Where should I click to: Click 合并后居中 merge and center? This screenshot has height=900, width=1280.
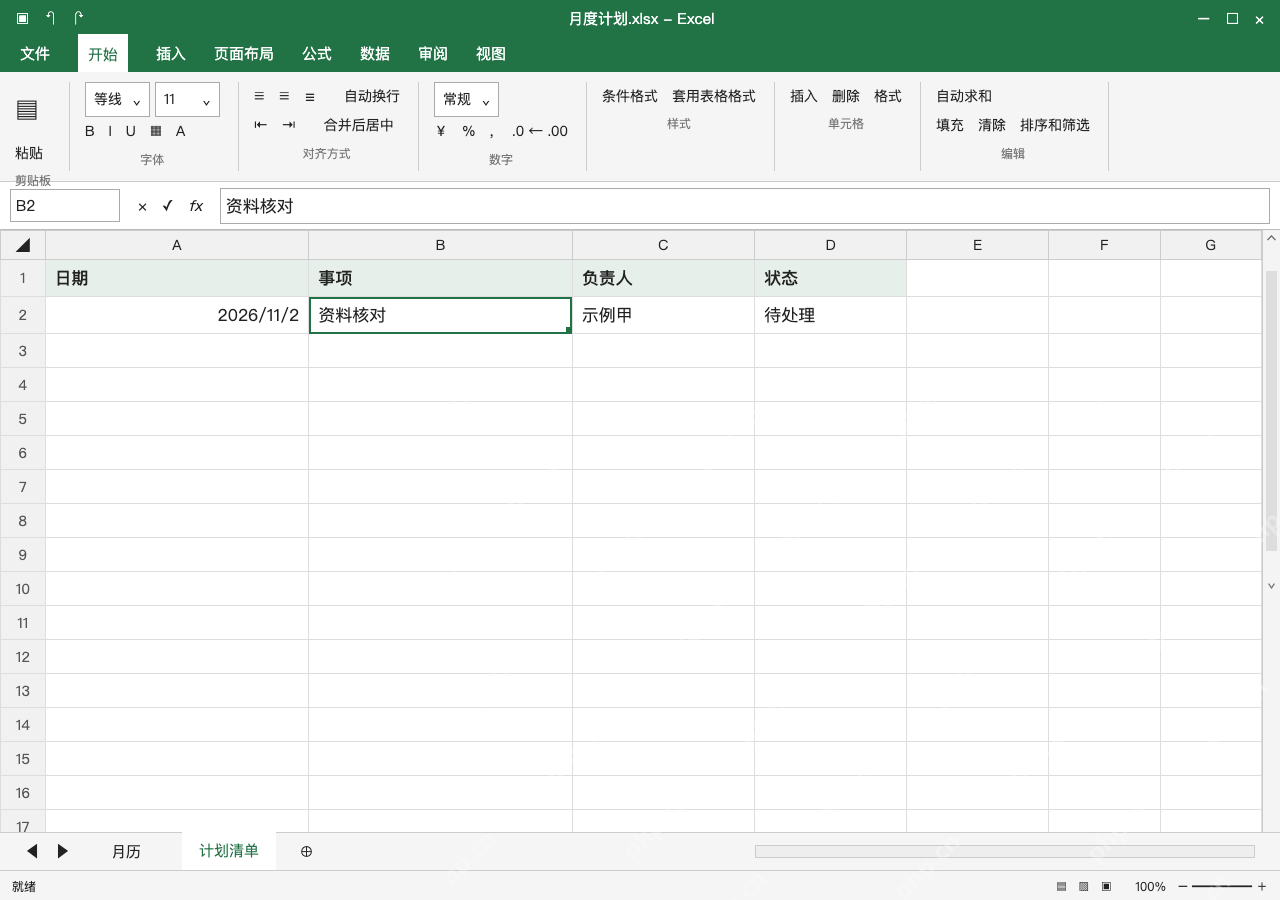(359, 125)
